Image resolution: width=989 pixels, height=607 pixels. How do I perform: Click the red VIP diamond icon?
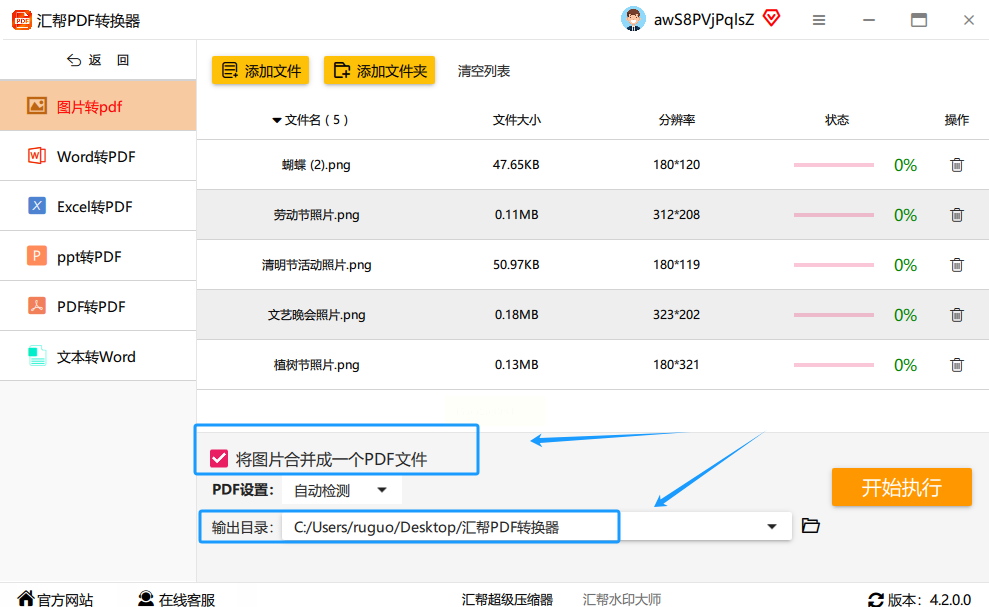tap(771, 18)
